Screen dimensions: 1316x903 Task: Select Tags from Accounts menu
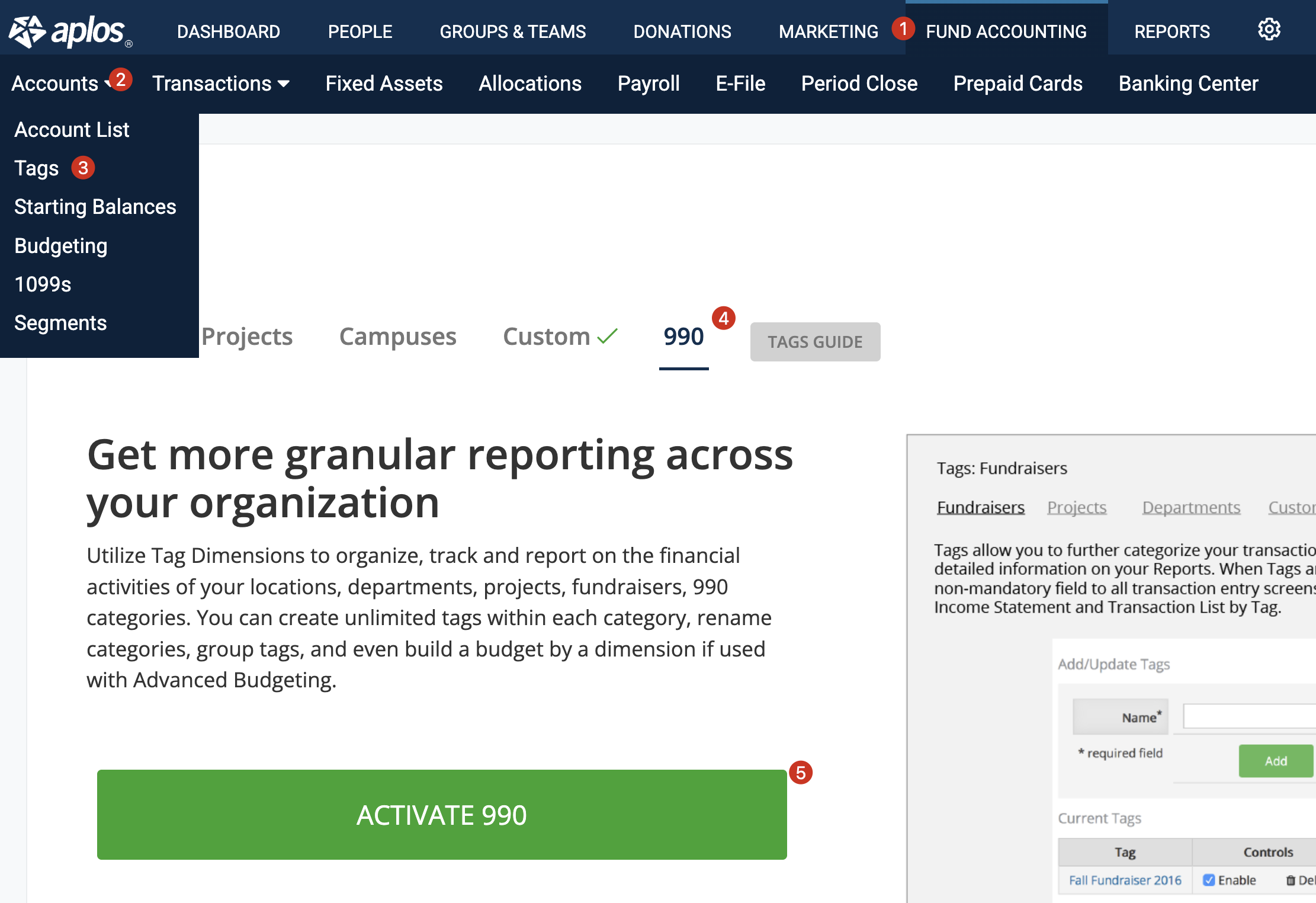coord(37,168)
